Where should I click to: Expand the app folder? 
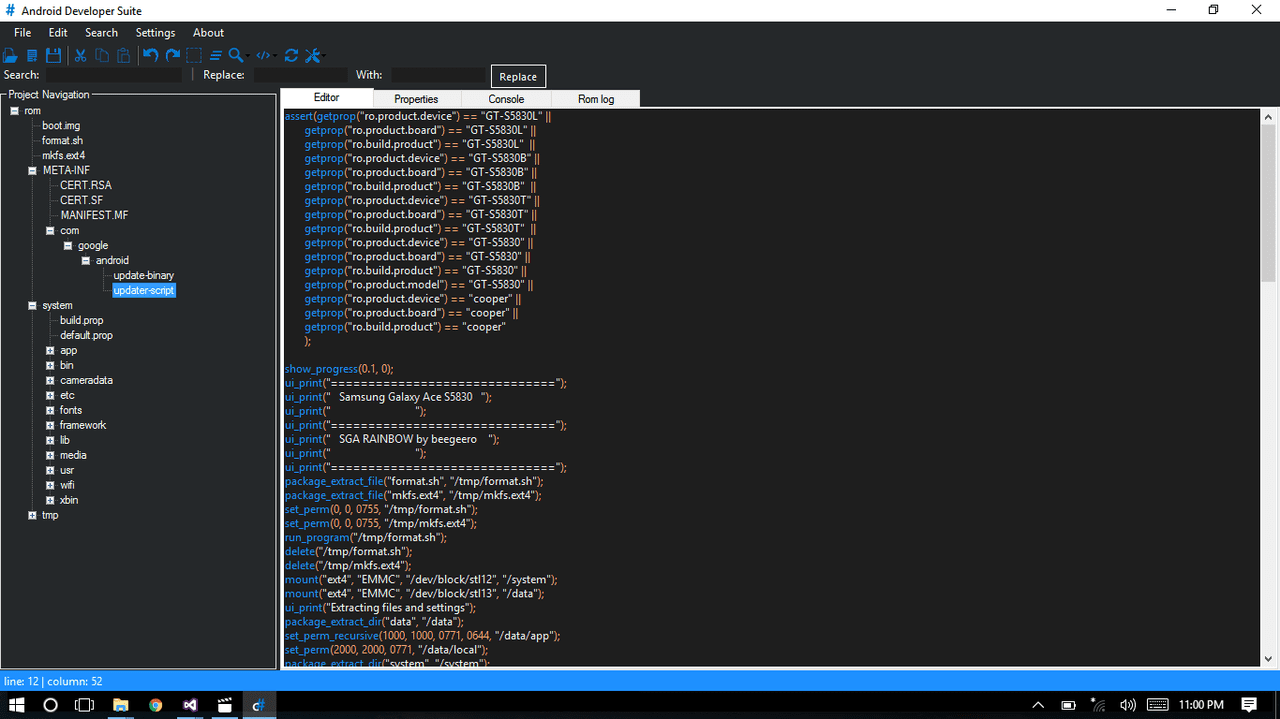tap(50, 351)
